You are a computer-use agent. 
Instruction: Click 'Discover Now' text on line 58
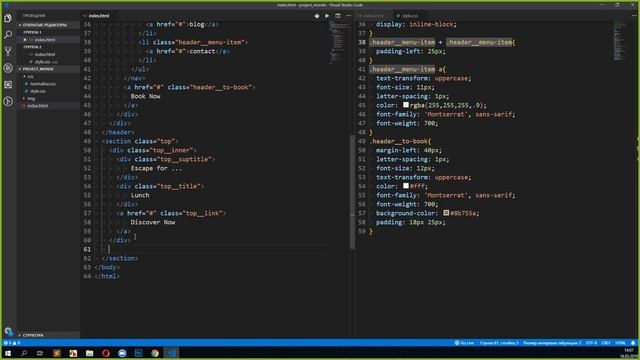click(x=153, y=222)
